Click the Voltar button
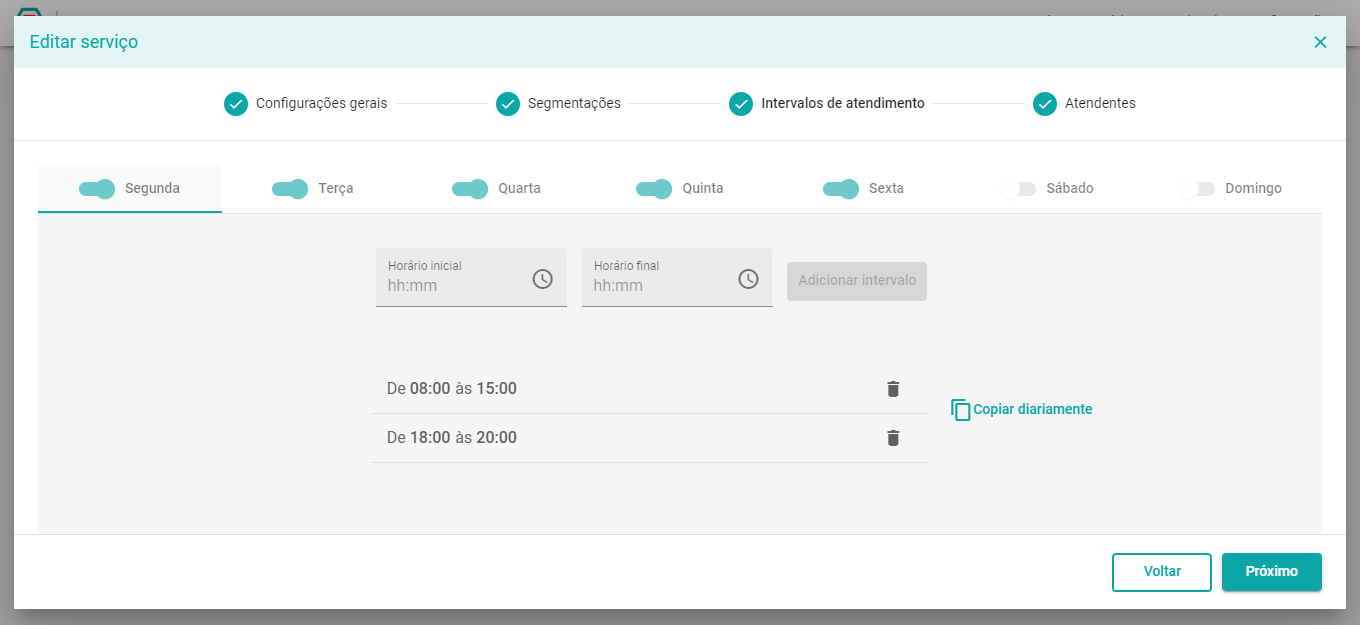The height and width of the screenshot is (625, 1360). coord(1162,572)
